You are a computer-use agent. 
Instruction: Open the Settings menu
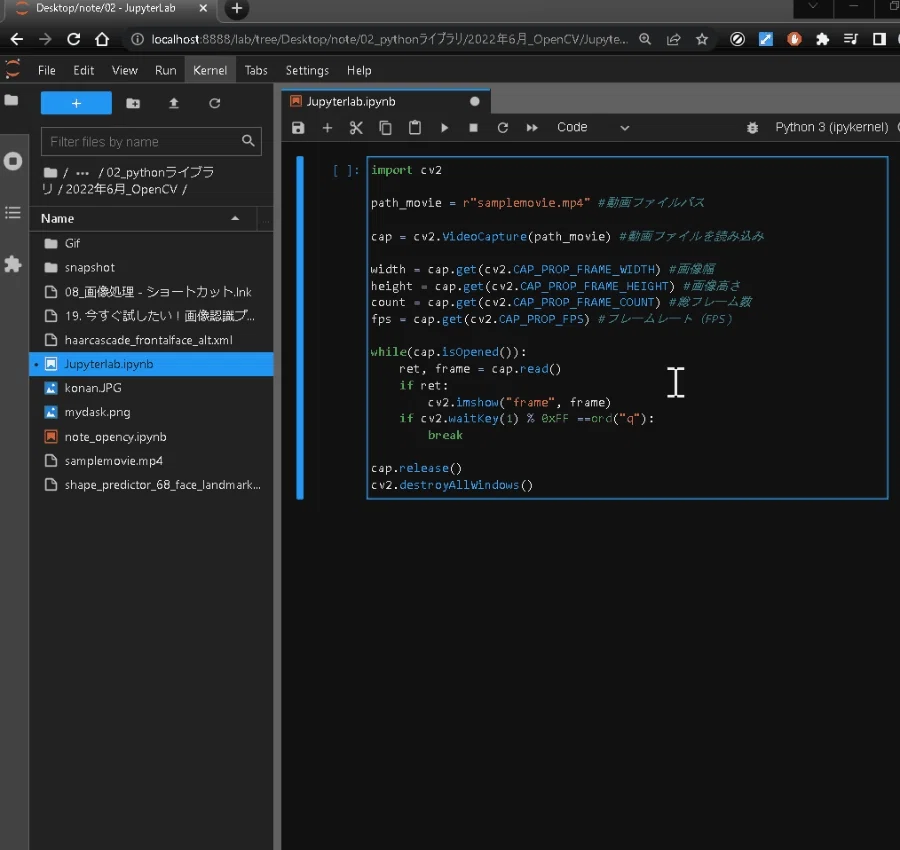point(307,71)
